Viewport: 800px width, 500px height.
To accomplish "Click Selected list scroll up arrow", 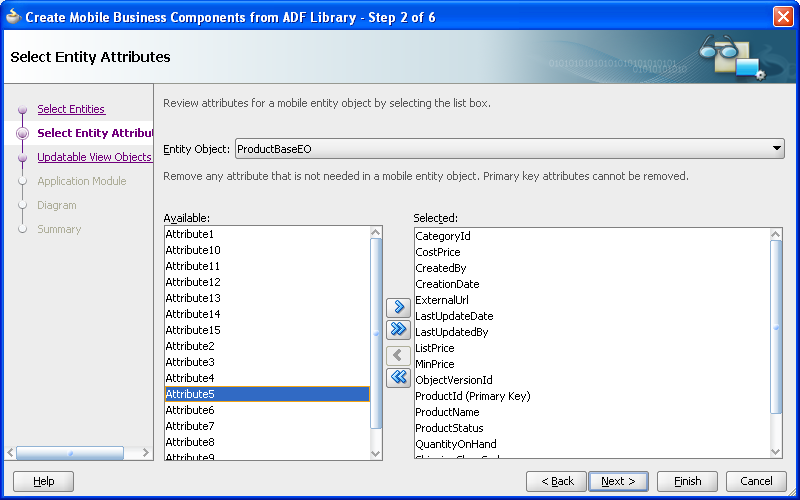I will click(x=776, y=235).
